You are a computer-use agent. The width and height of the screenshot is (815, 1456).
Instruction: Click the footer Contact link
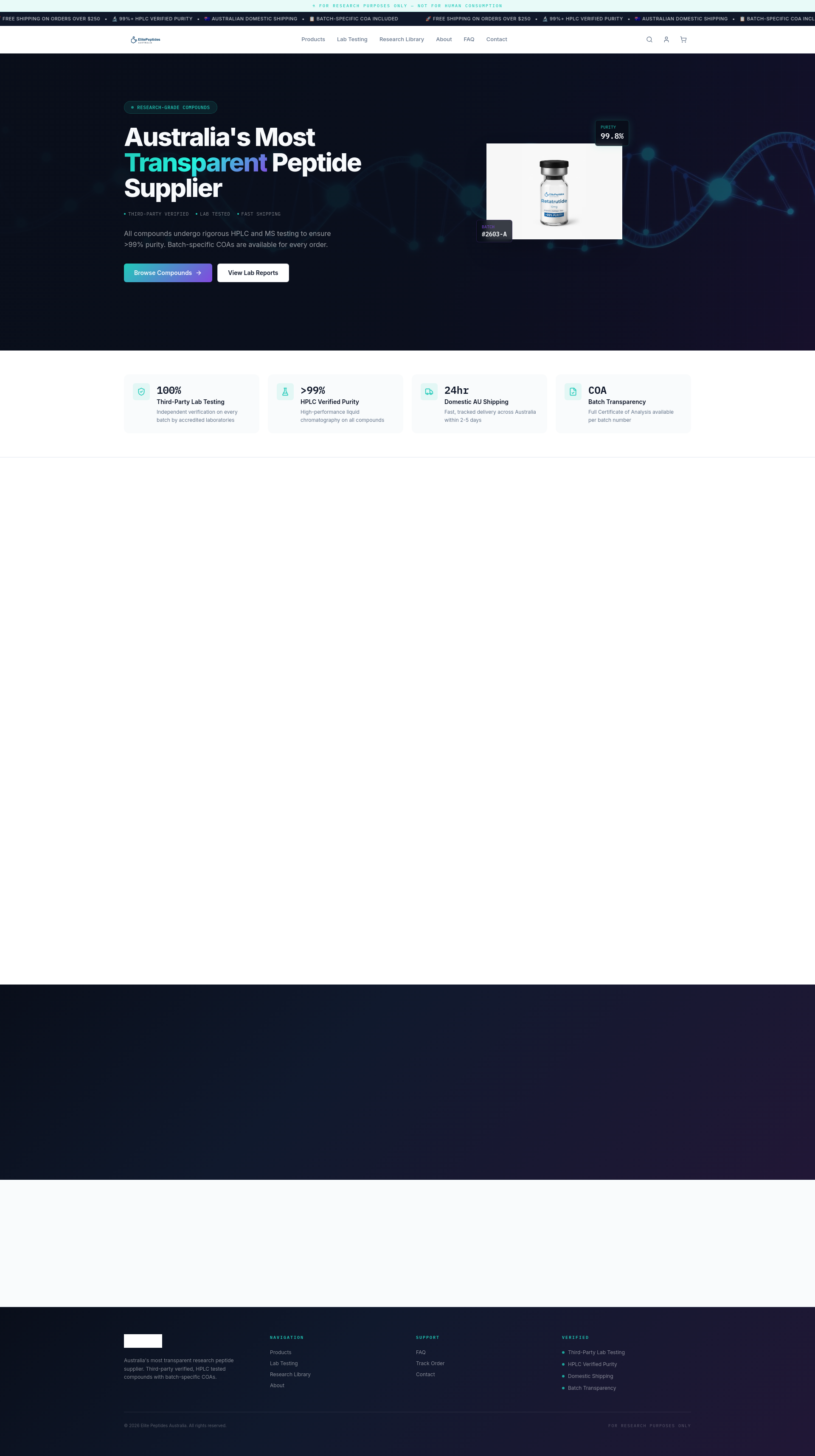[426, 1375]
